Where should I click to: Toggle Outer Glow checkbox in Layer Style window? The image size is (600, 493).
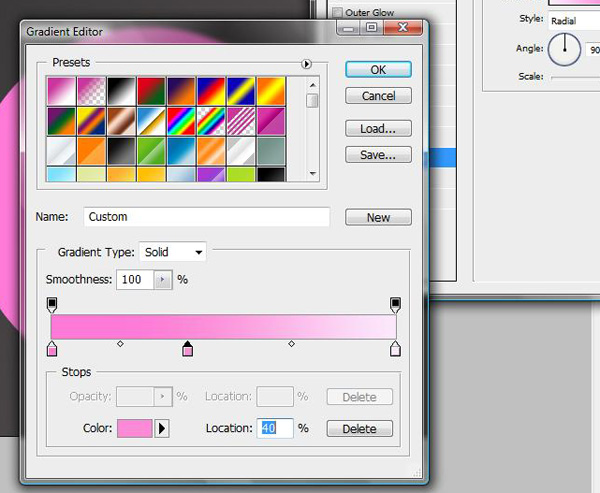click(337, 12)
